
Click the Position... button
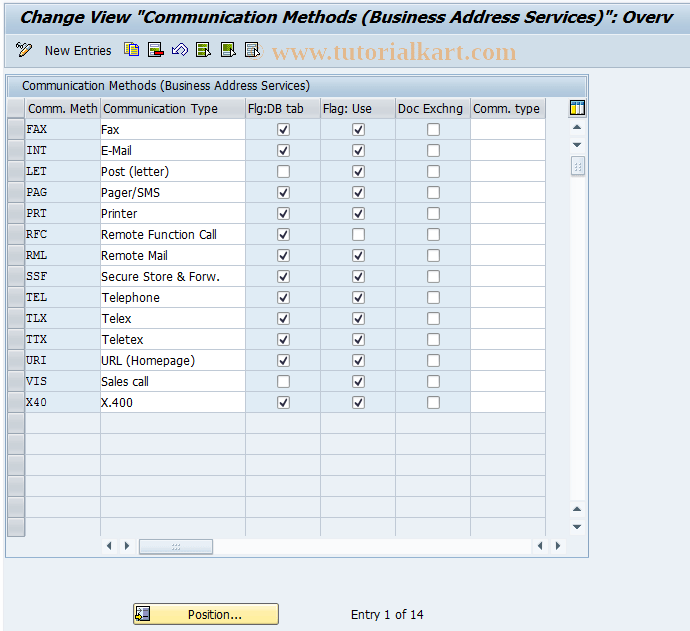point(206,614)
